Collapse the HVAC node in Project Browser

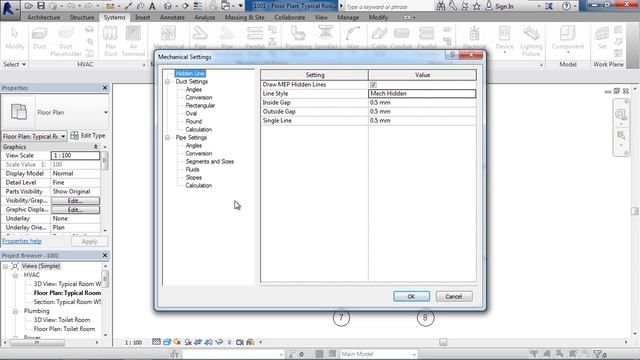[x=15, y=276]
